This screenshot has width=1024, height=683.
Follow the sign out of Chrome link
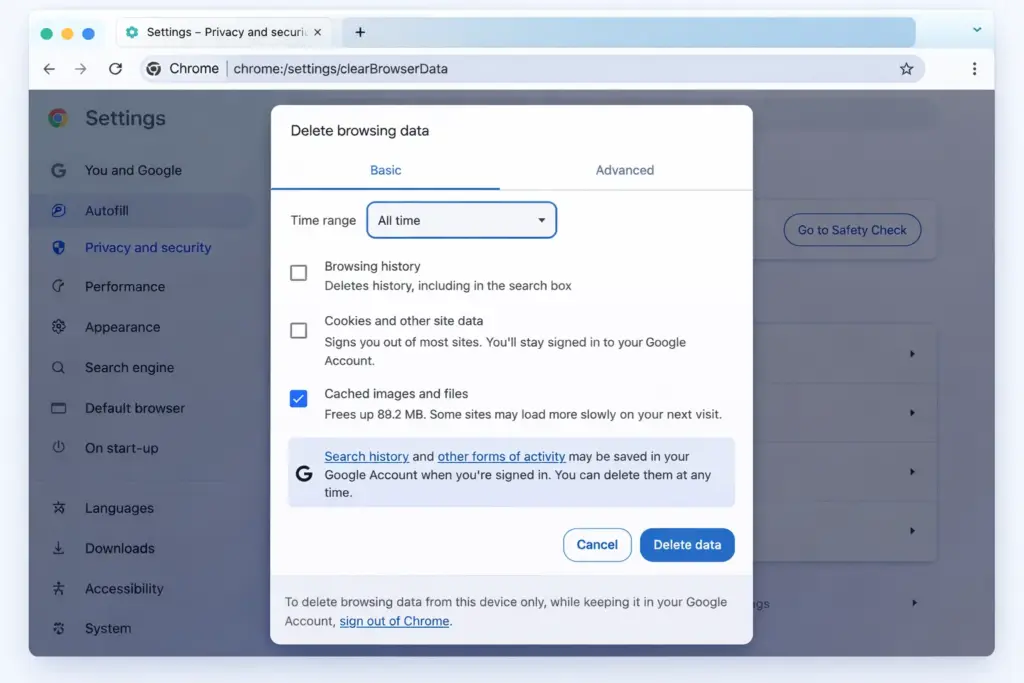[394, 621]
